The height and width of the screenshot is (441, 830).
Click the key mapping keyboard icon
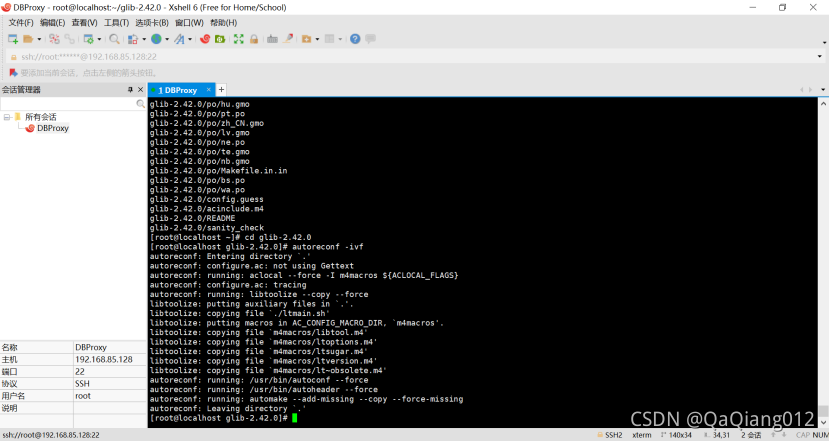272,39
